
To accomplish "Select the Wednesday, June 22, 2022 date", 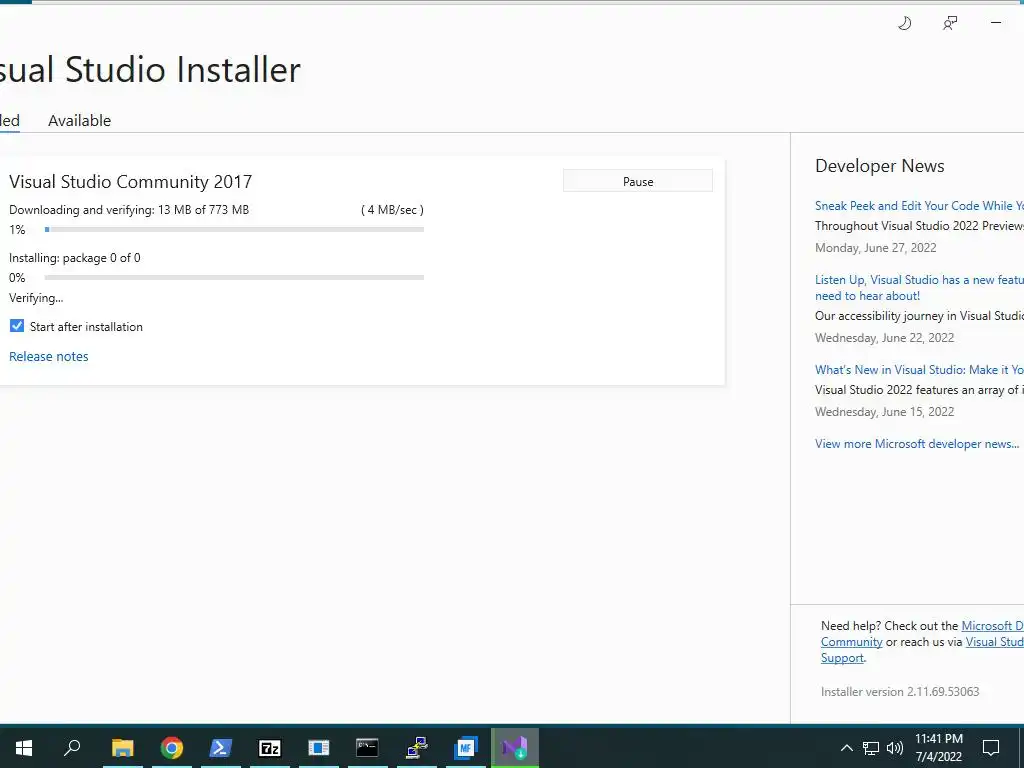I will pyautogui.click(x=884, y=338).
